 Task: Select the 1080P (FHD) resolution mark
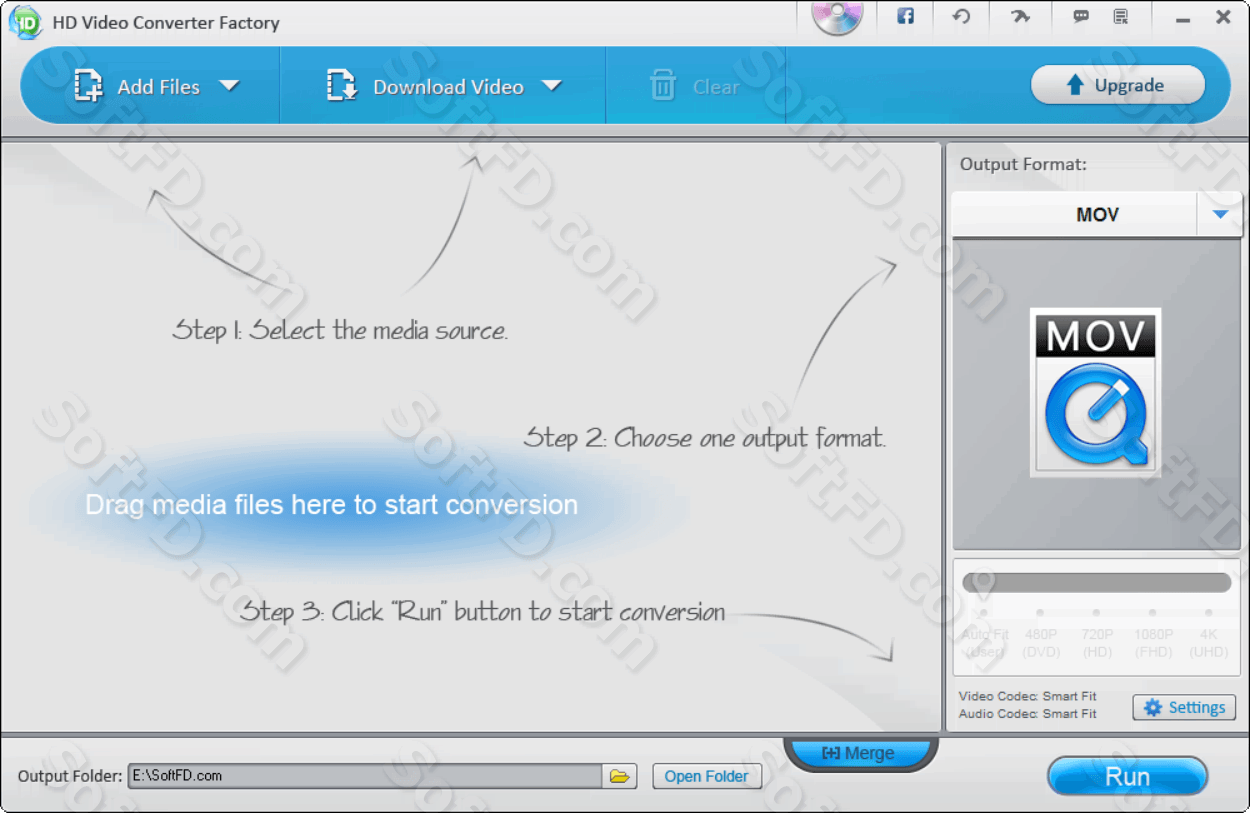1153,635
